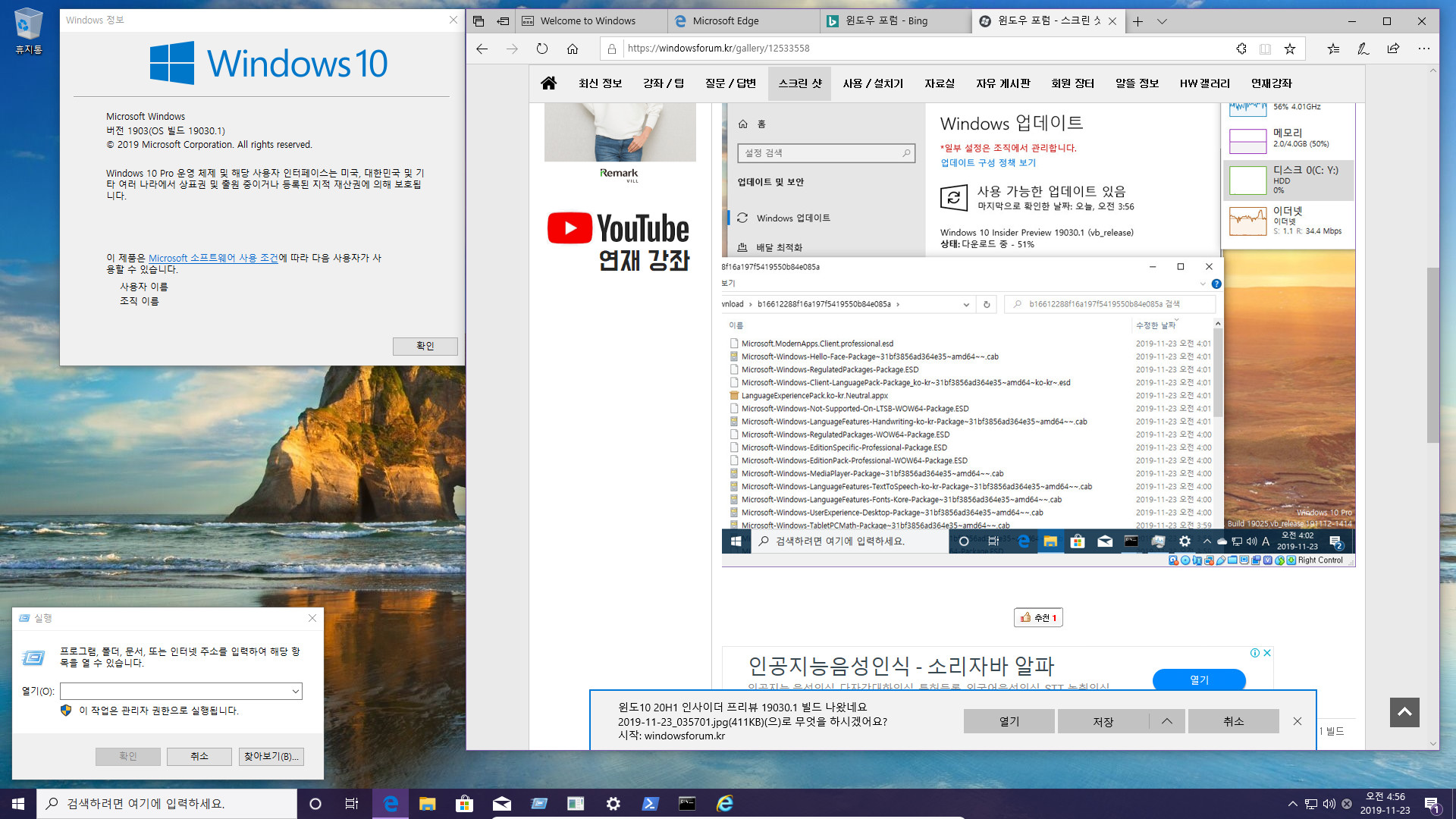Viewport: 1456px width, 819px height.
Task: Go to Edge home page icon
Action: point(573,49)
